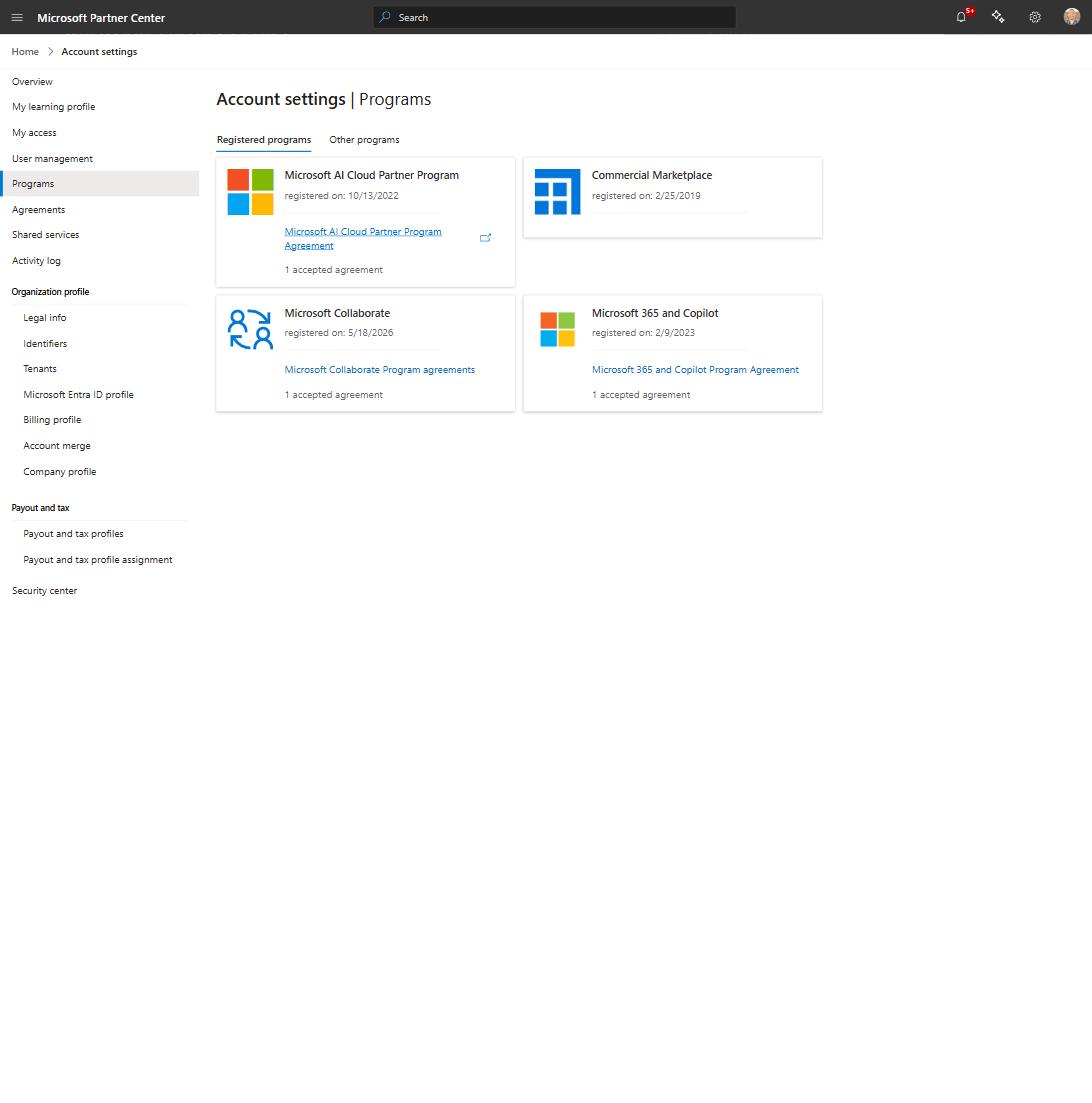This screenshot has height=1103, width=1092.
Task: Click the Account settings breadcrumb
Action: point(99,51)
